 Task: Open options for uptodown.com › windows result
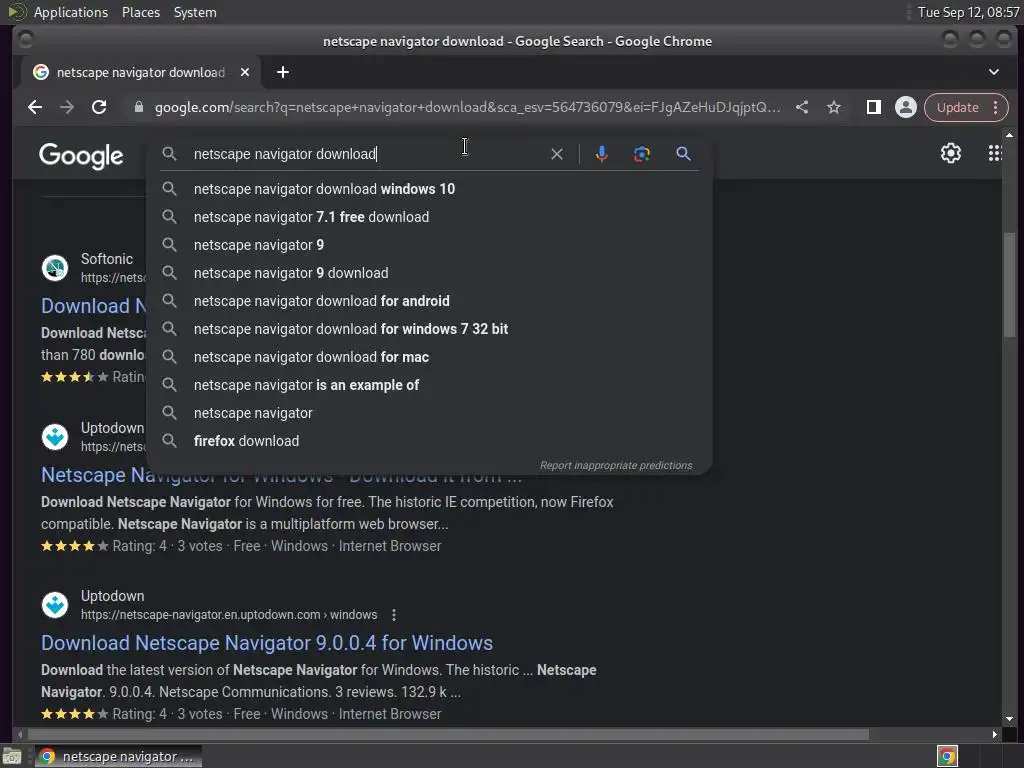click(394, 615)
